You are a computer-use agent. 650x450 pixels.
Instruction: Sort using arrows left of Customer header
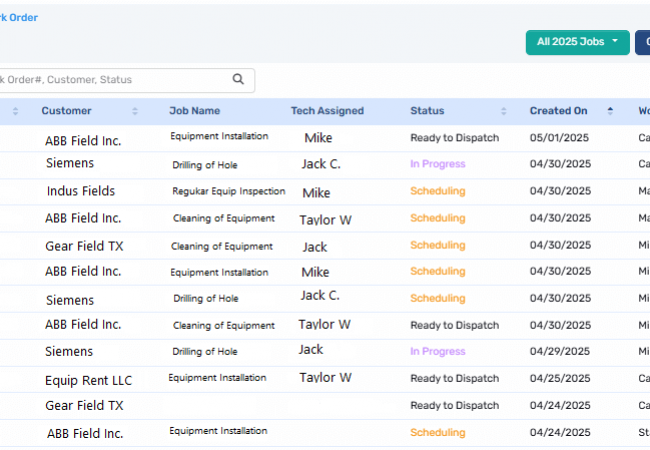pos(15,111)
